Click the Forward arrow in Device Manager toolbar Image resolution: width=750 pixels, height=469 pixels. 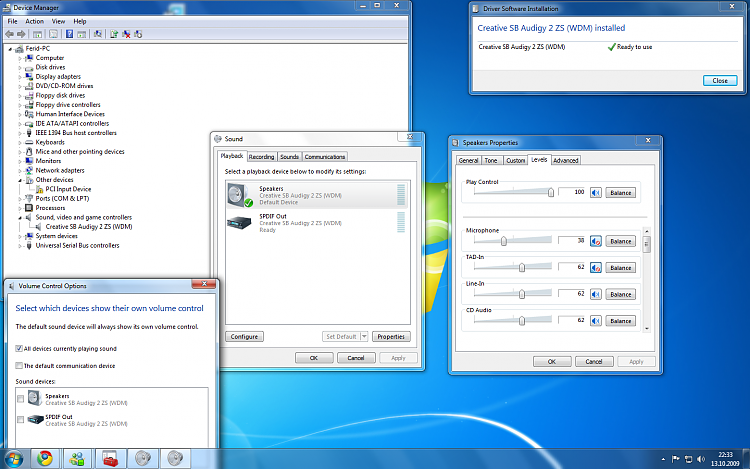[x=21, y=34]
